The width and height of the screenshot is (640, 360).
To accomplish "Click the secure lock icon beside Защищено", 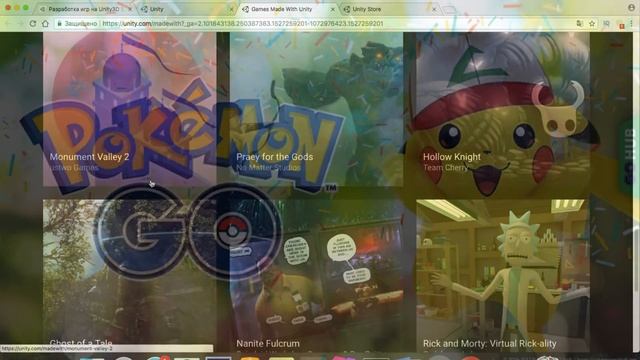I will pos(59,24).
